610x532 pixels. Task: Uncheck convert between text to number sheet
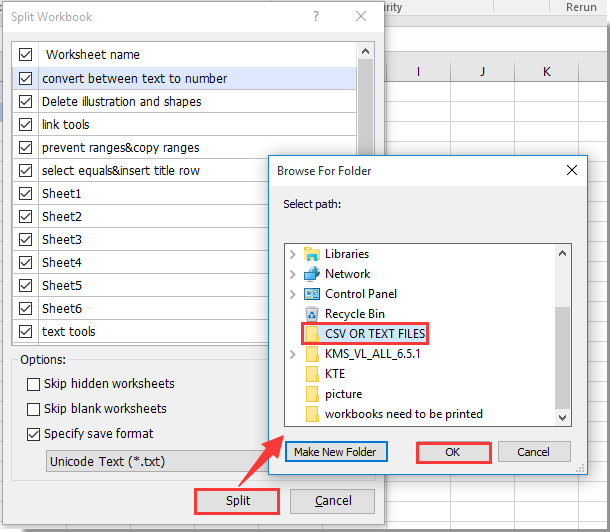coord(26,78)
